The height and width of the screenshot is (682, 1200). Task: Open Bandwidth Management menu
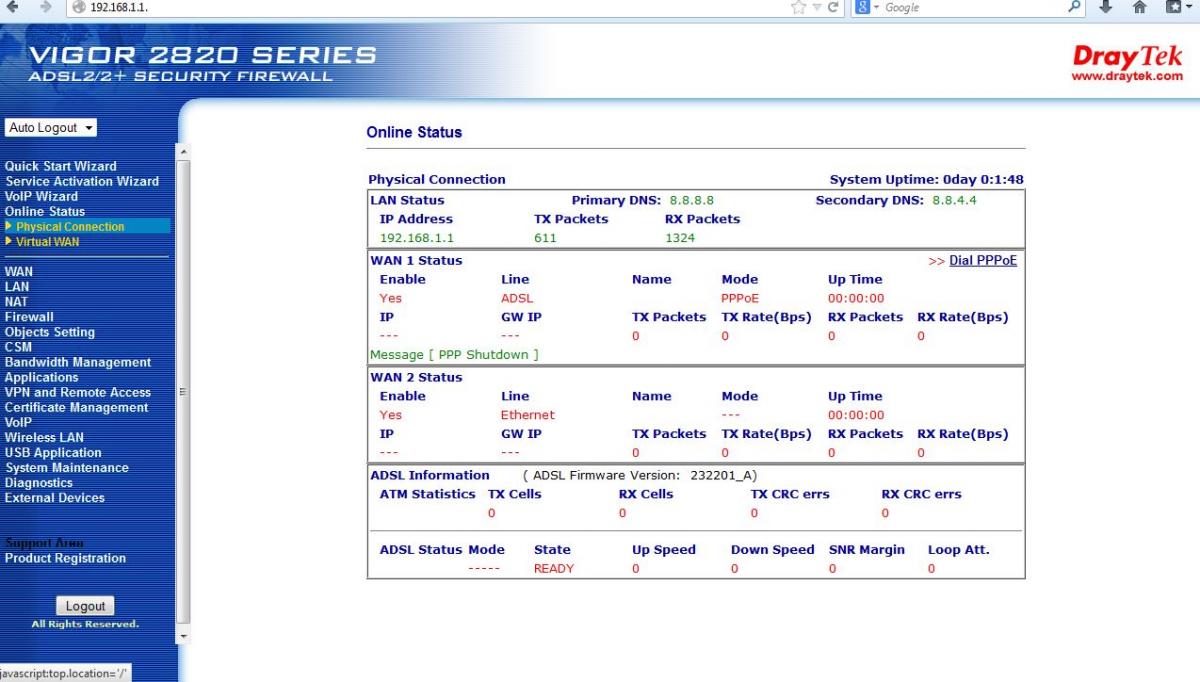coord(77,362)
